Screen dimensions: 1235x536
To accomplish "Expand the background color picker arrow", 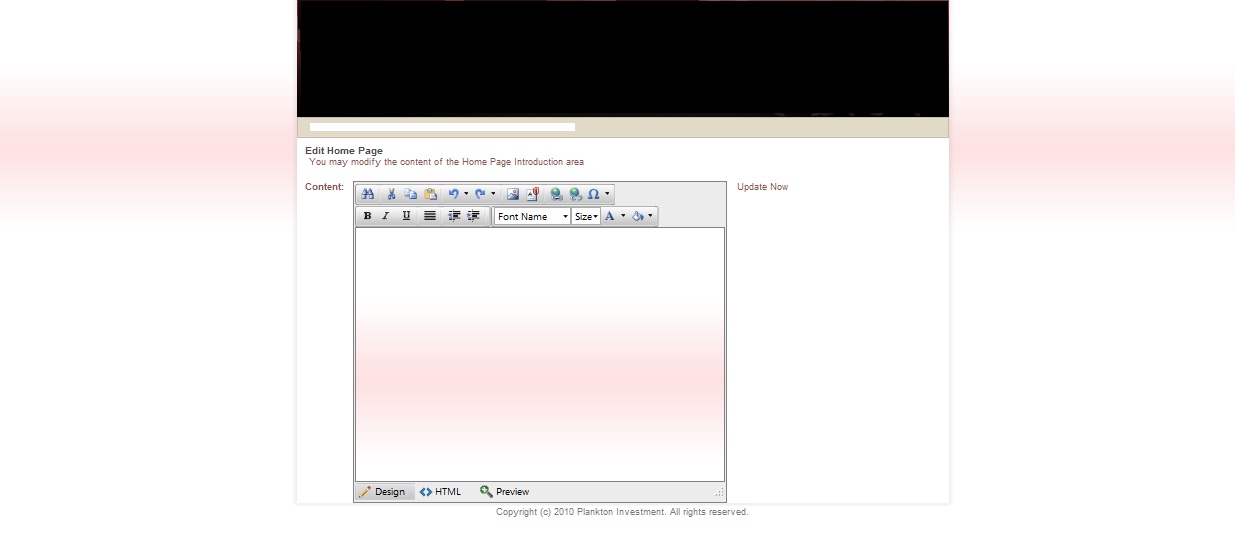I will (x=651, y=216).
